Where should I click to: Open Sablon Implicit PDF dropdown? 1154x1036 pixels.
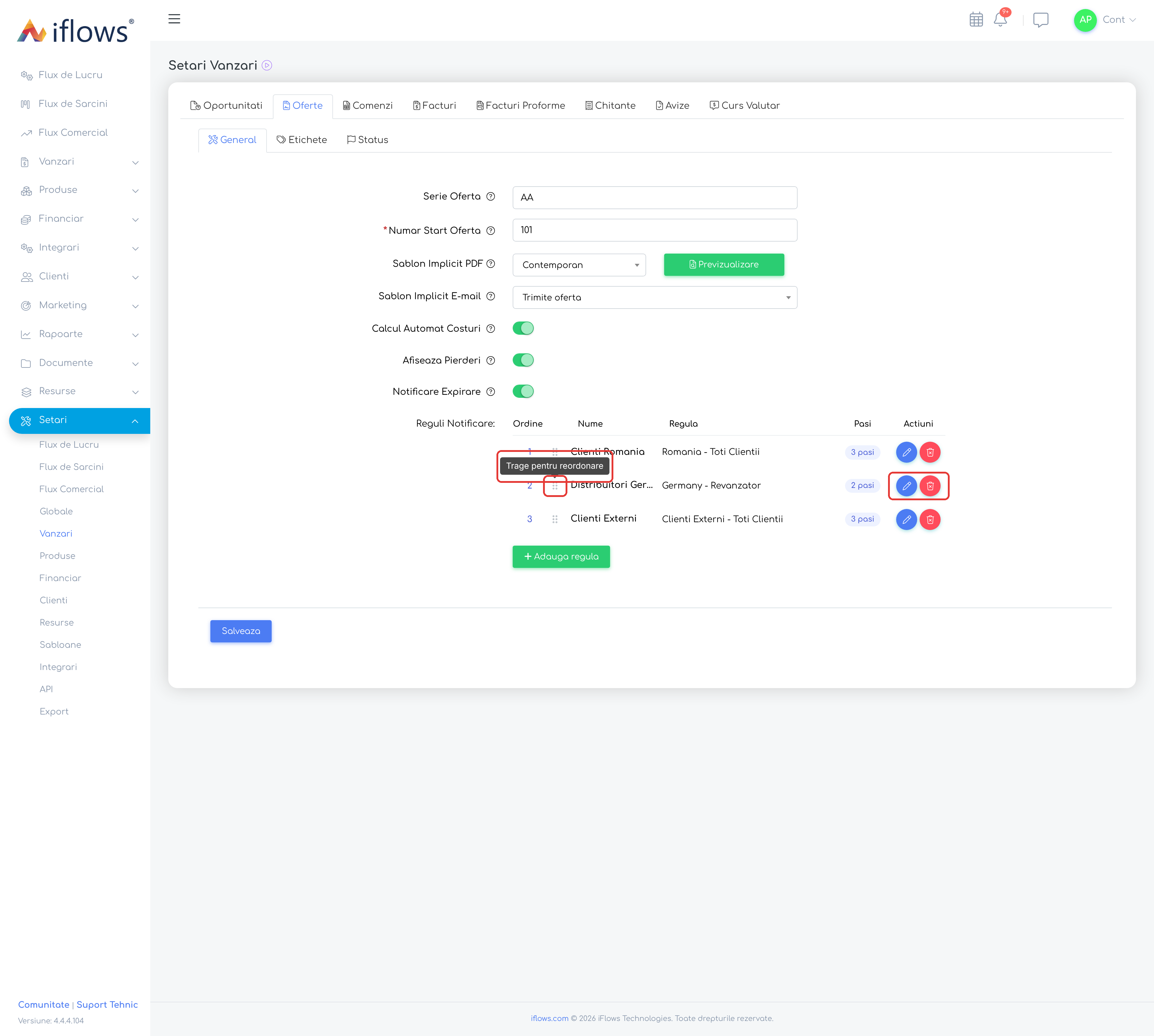coord(579,265)
